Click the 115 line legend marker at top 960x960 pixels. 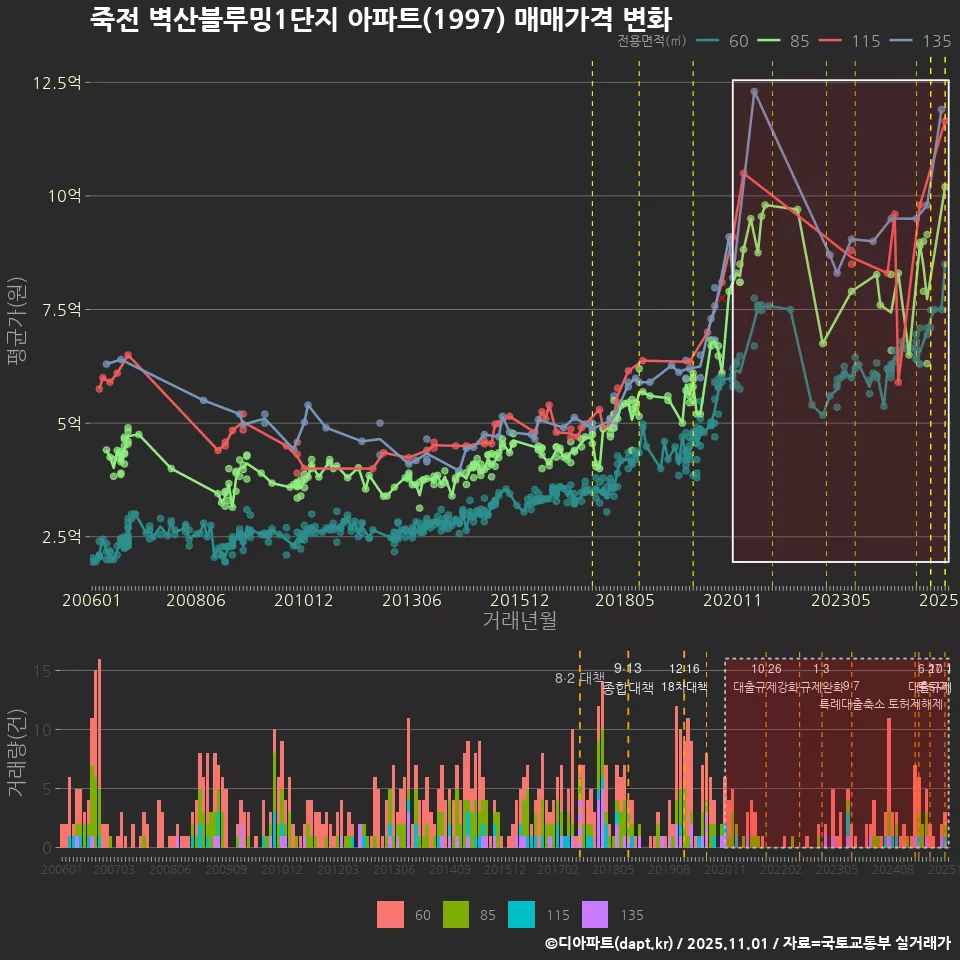(832, 41)
